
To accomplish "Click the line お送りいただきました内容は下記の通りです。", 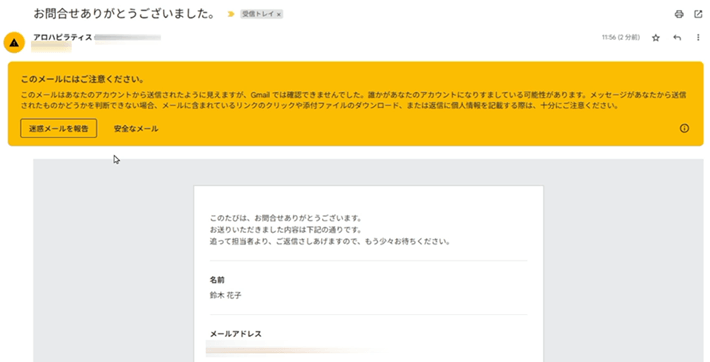I will [286, 230].
